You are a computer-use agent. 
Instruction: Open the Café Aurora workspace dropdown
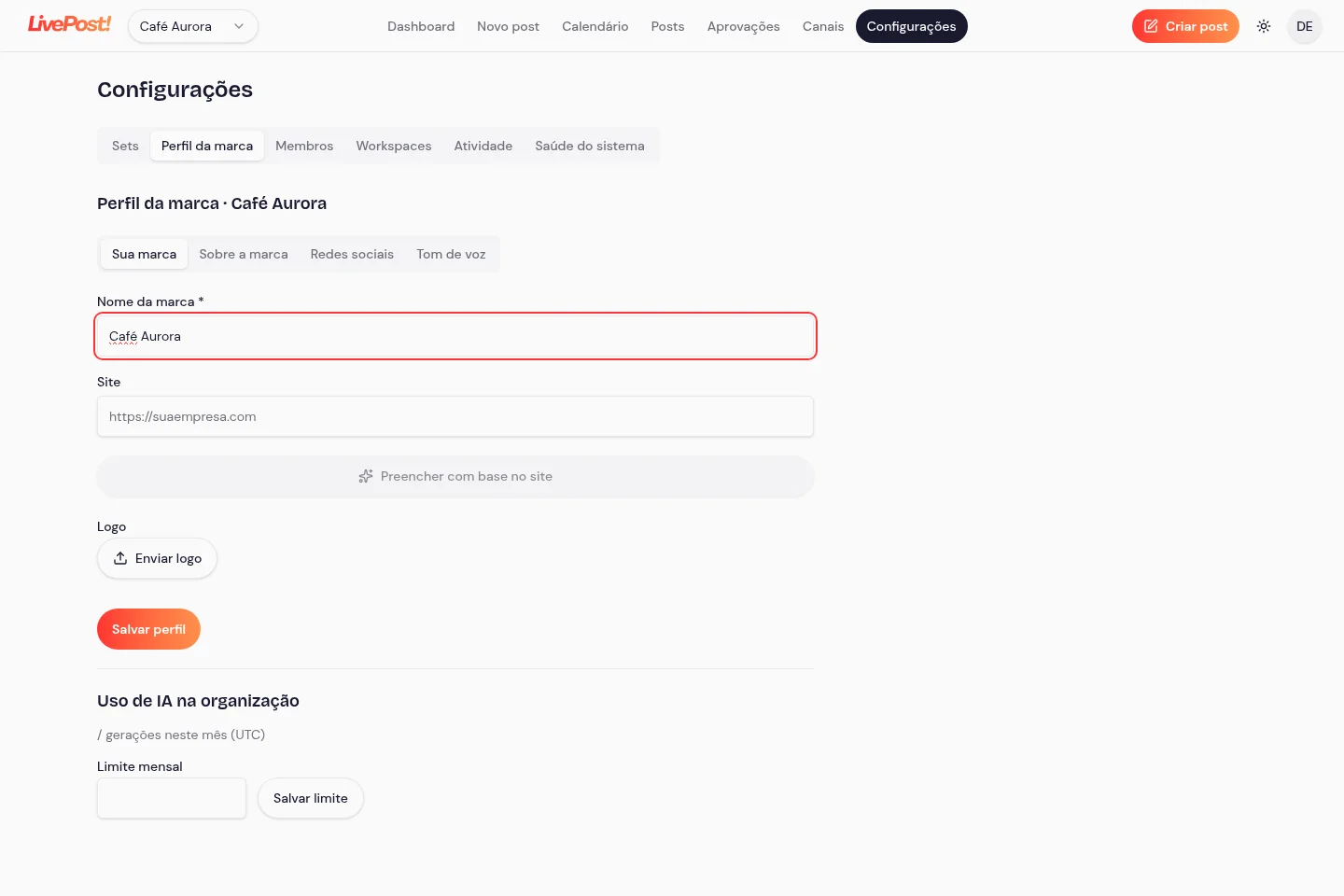[x=193, y=26]
